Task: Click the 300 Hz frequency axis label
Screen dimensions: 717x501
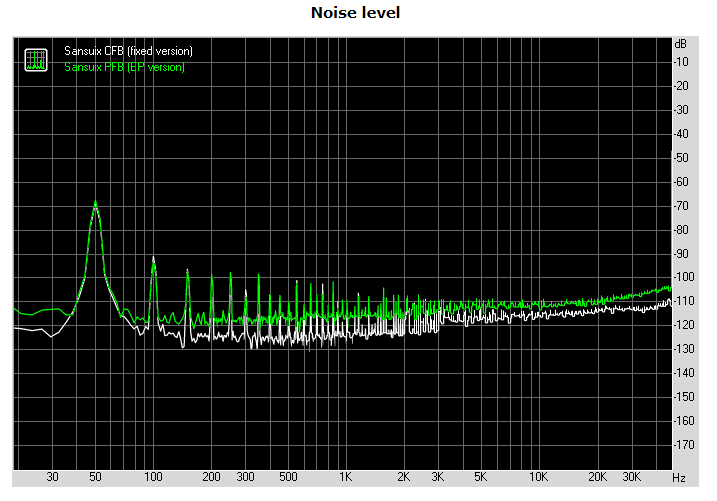Action: 246,477
